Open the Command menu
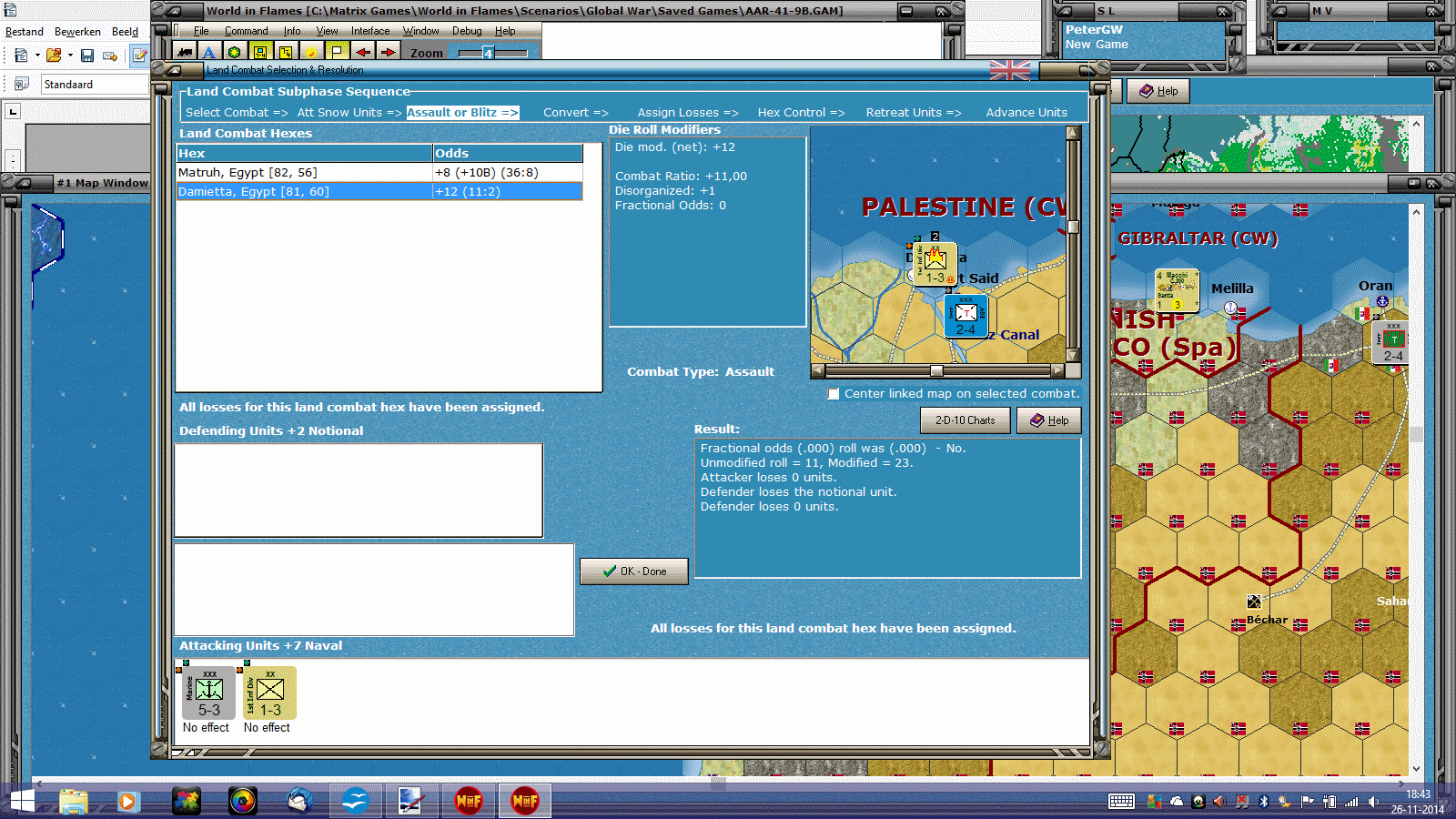This screenshot has width=1456, height=819. tap(247, 31)
